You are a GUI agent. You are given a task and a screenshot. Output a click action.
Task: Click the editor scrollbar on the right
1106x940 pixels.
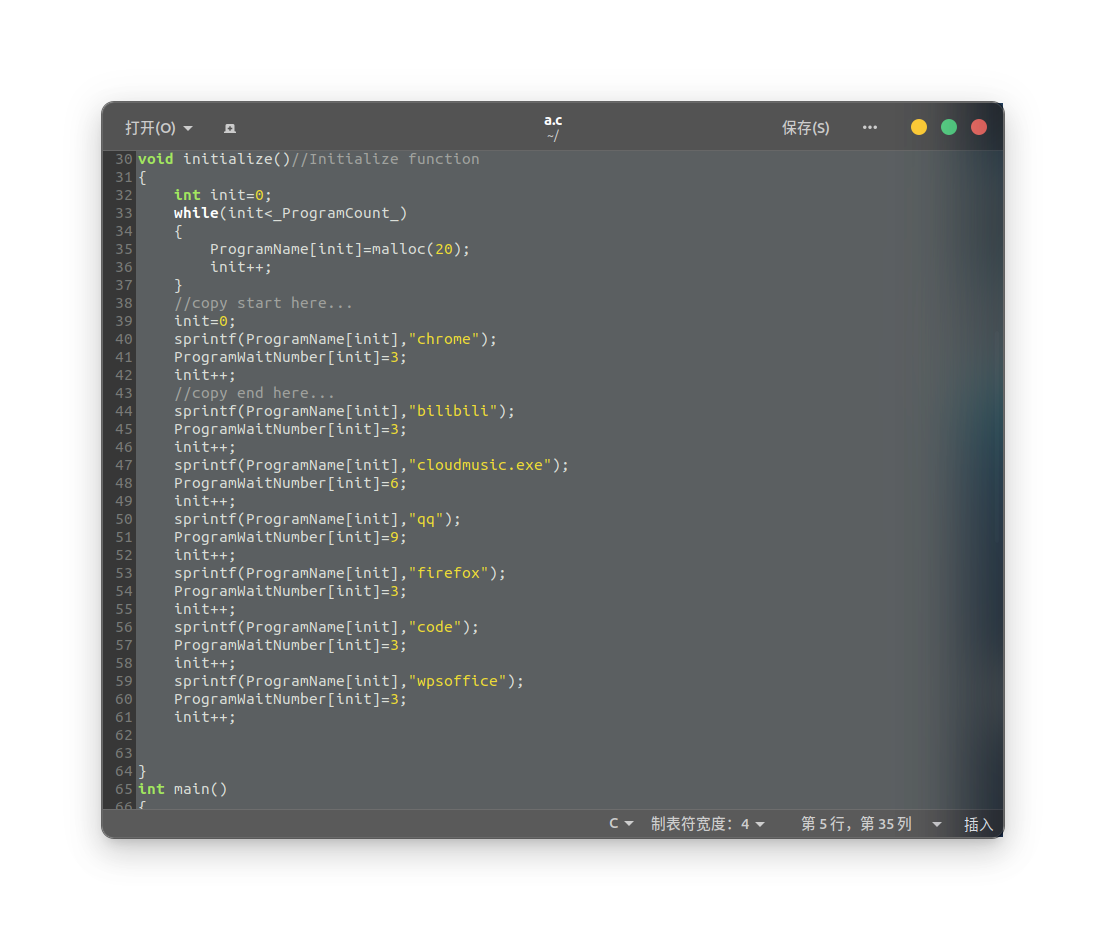click(x=996, y=400)
